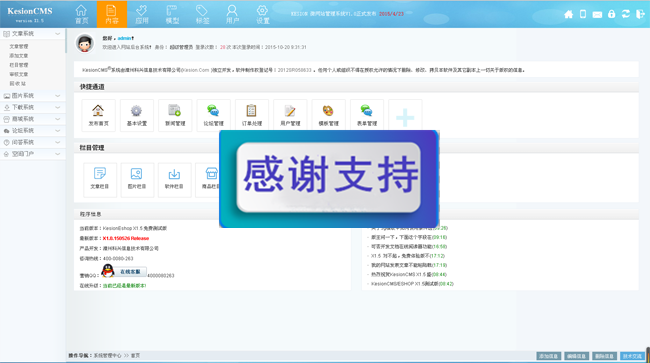Click the admin user avatar picture

pyautogui.click(x=85, y=43)
